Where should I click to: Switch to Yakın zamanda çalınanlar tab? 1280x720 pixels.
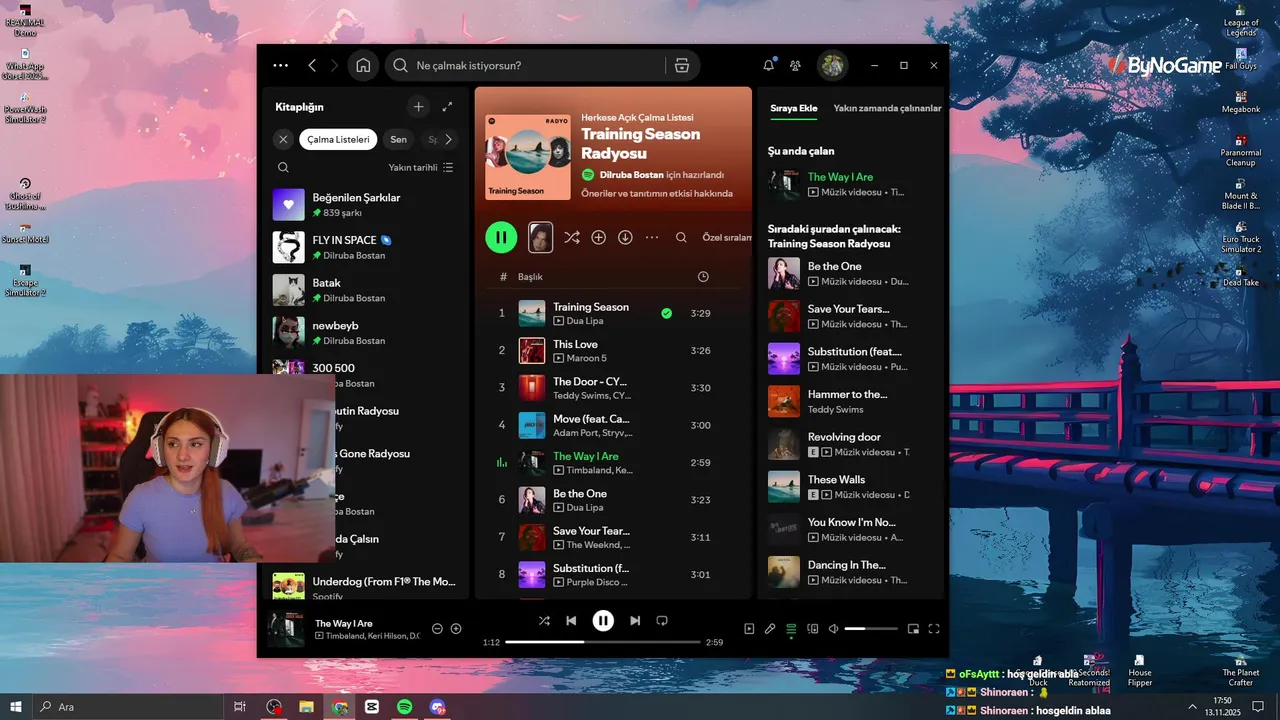[x=887, y=108]
